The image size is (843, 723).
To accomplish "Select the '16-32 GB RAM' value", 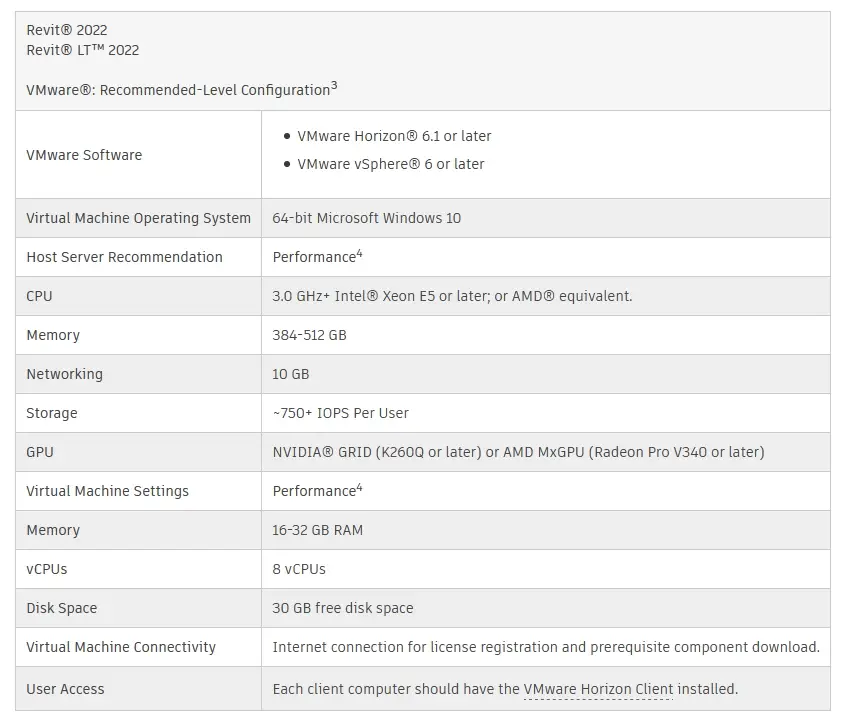I will point(318,530).
